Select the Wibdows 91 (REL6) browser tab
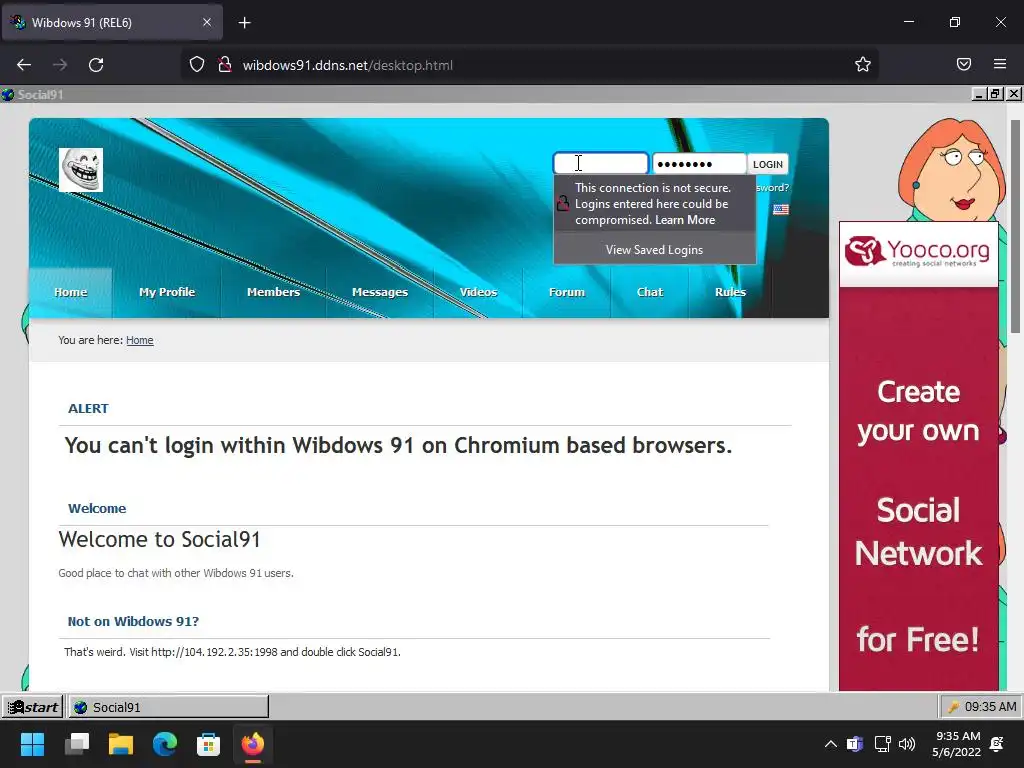This screenshot has width=1024, height=768. 112,22
